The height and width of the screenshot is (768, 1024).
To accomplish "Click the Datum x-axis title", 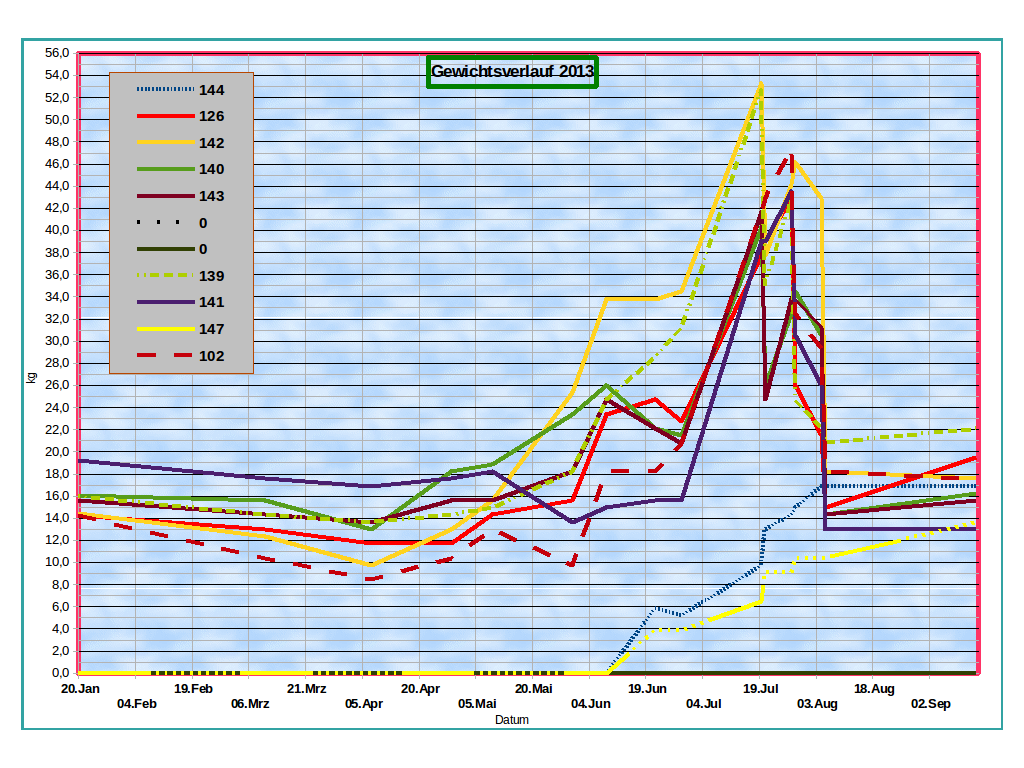I will pos(511,720).
